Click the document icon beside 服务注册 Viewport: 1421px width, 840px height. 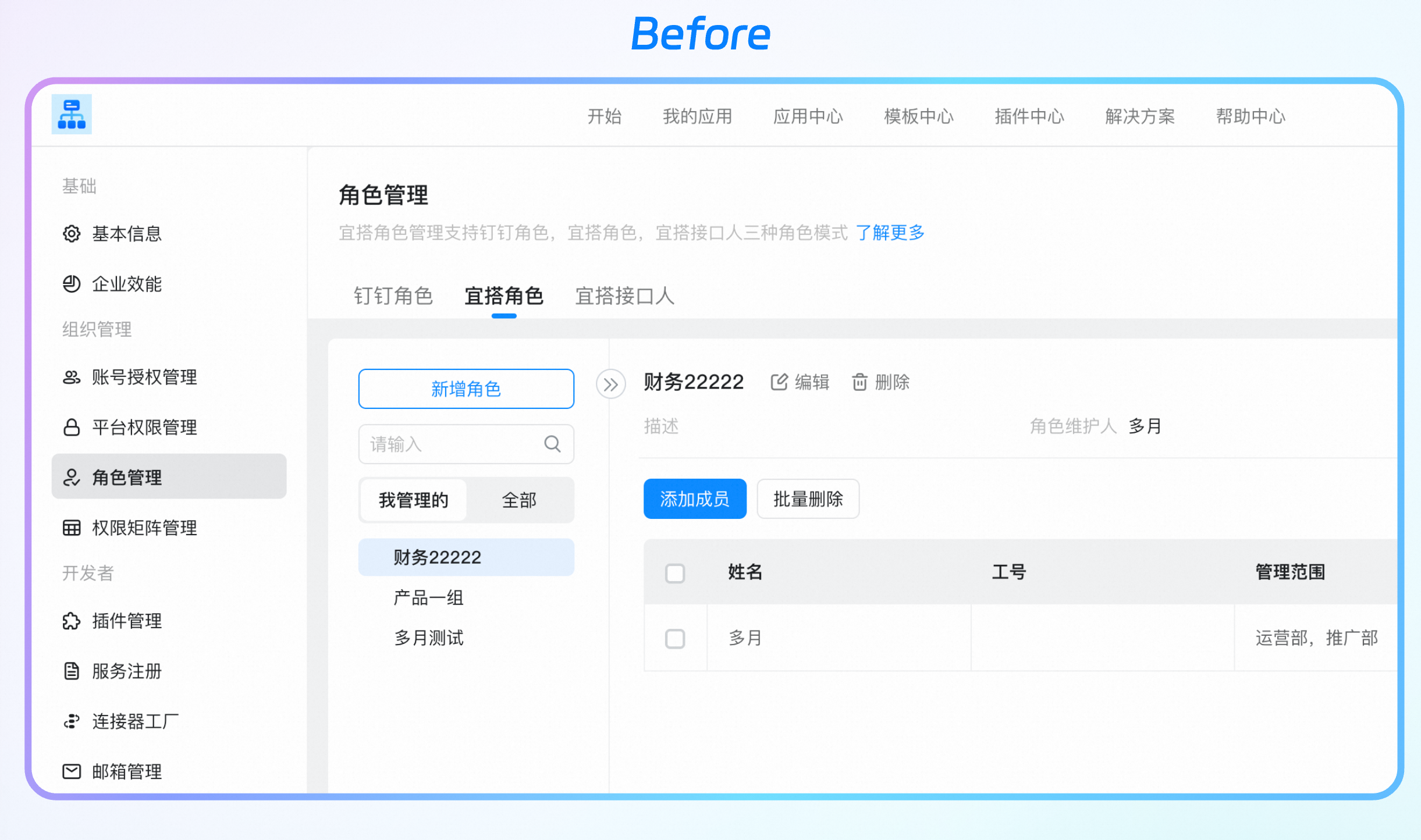72,671
